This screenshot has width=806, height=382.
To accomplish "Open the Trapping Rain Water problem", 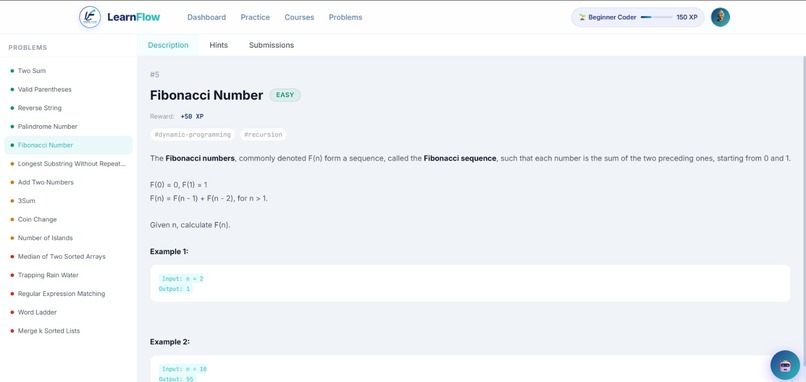I will click(68, 275).
